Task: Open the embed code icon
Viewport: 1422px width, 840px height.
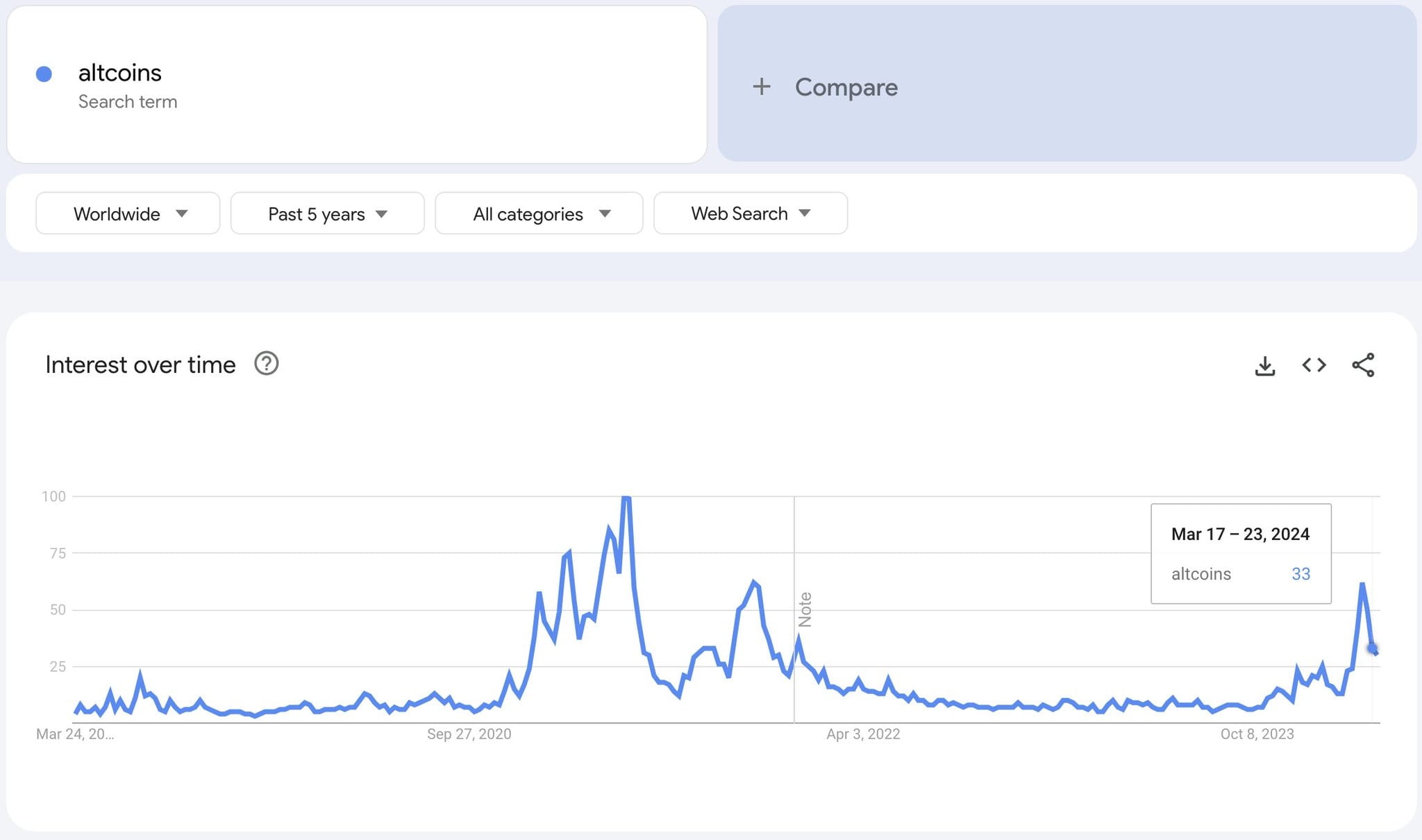Action: click(1314, 365)
